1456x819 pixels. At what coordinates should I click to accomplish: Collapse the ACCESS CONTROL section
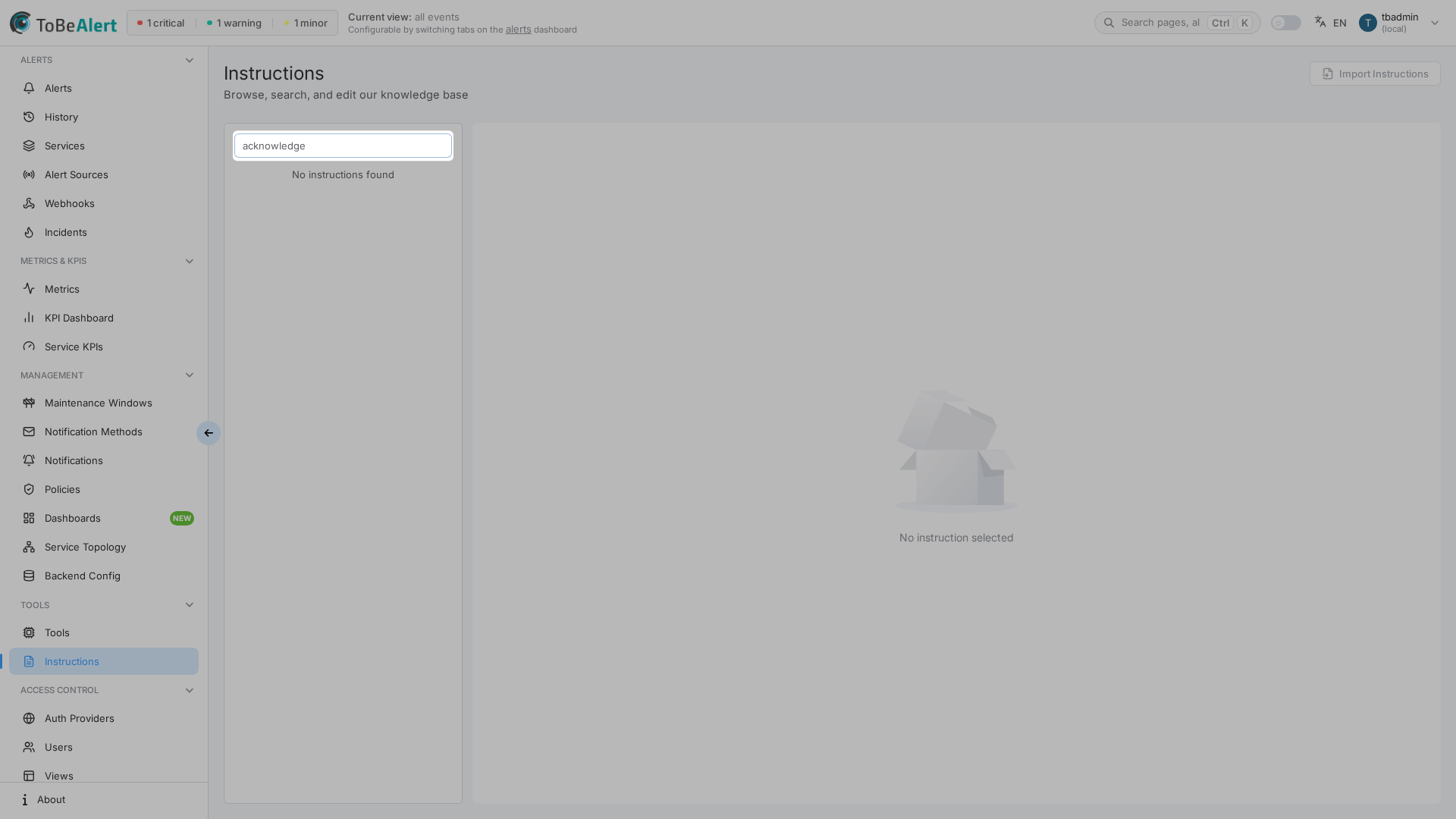coord(190,690)
